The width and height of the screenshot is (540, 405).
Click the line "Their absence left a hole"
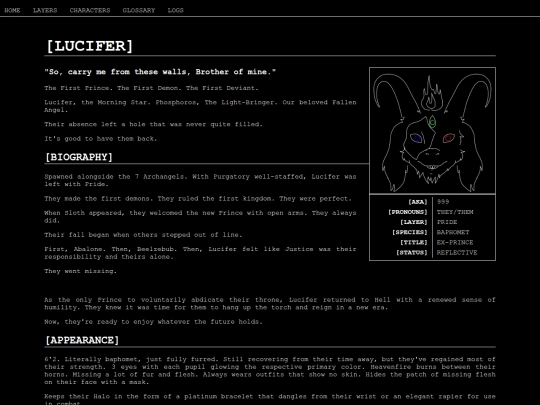pyautogui.click(x=153, y=124)
